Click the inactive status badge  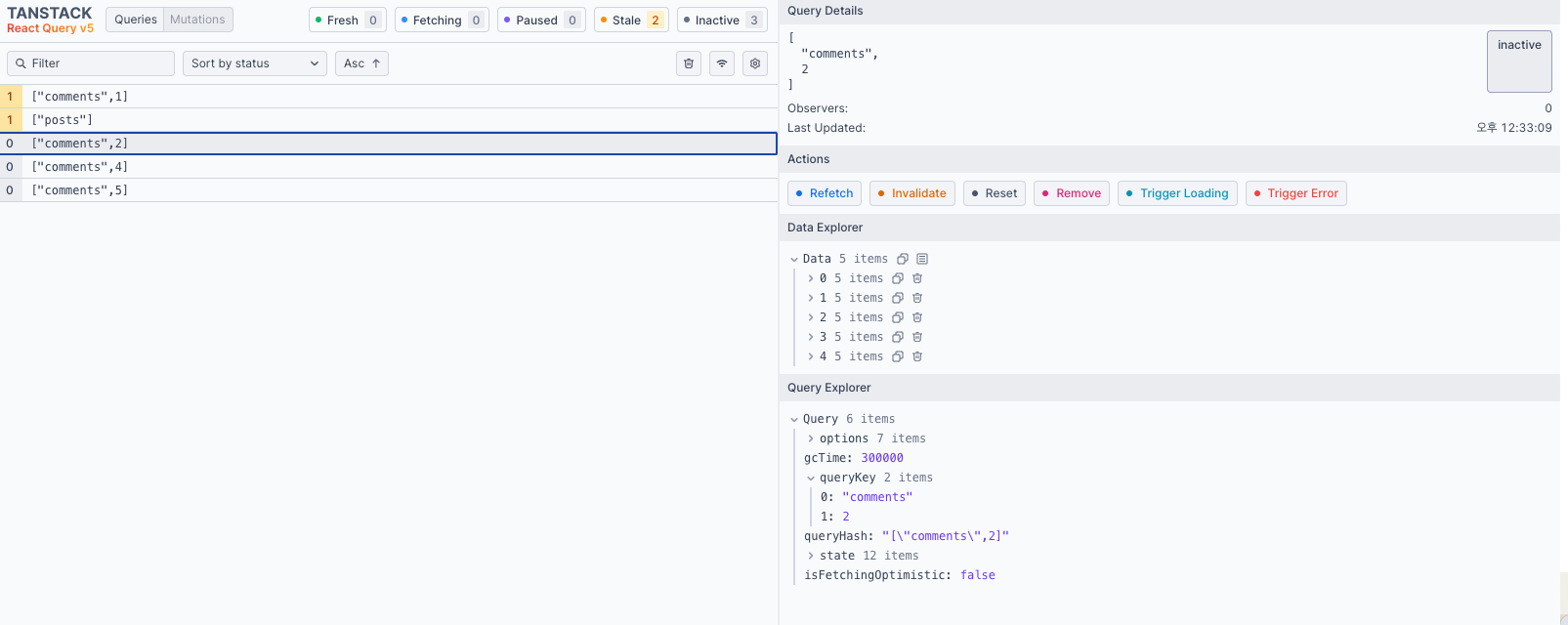[1519, 62]
